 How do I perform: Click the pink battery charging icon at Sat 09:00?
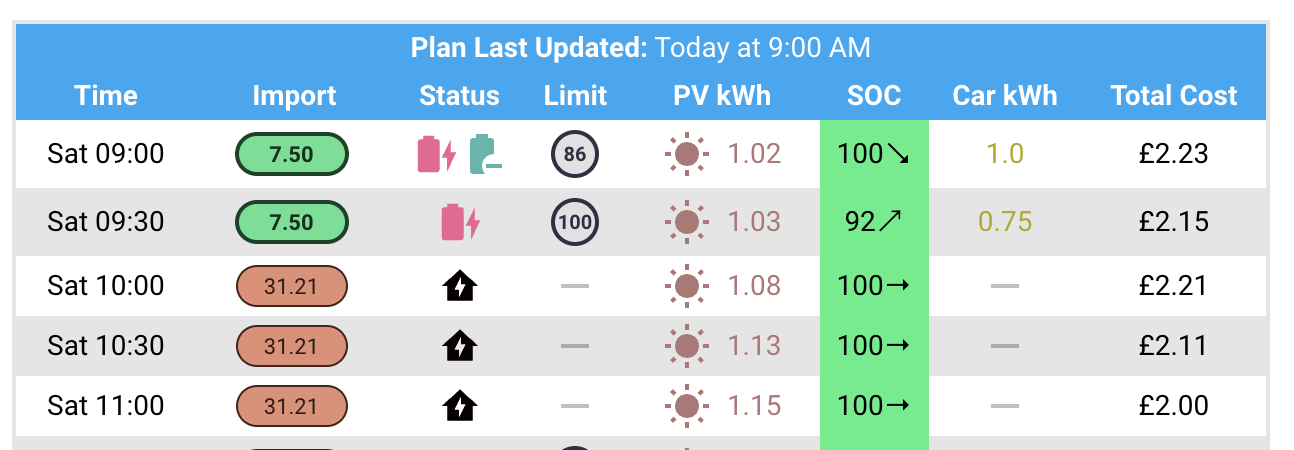pos(436,154)
